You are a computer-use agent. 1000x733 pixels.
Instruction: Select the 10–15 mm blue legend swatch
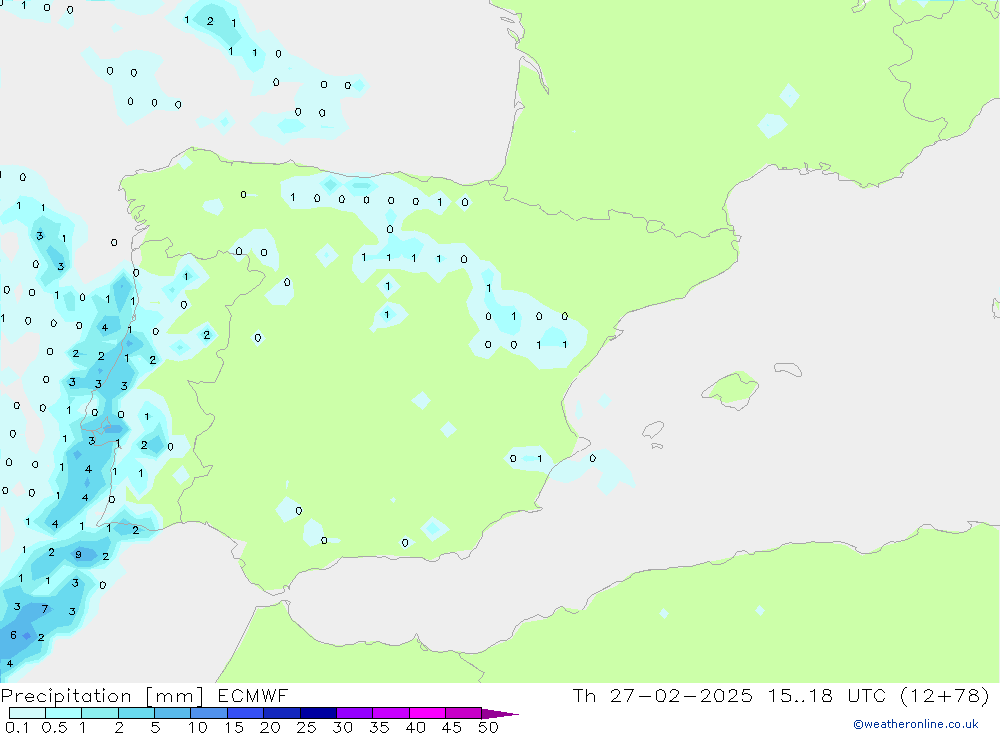click(209, 713)
